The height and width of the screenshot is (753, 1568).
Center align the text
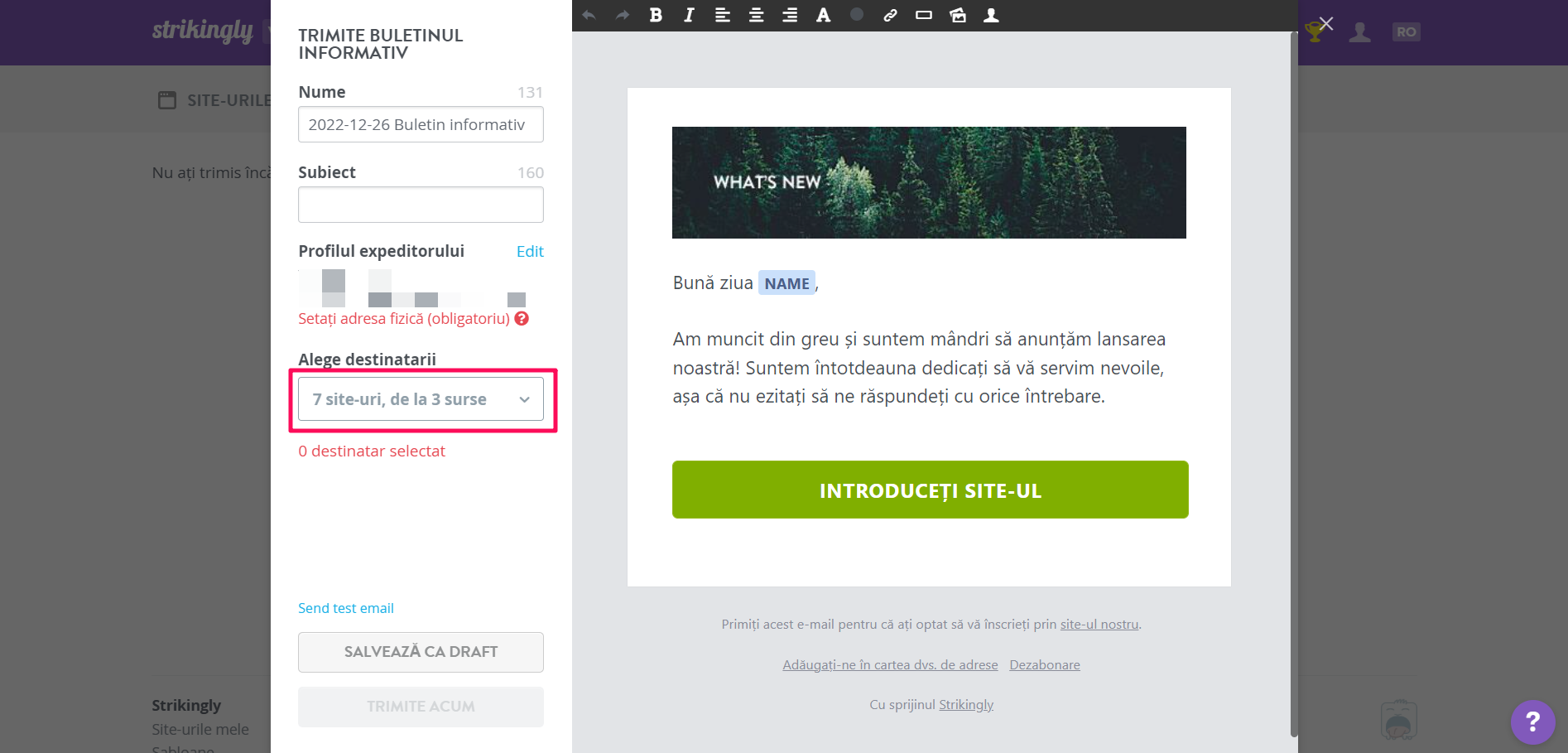click(757, 15)
